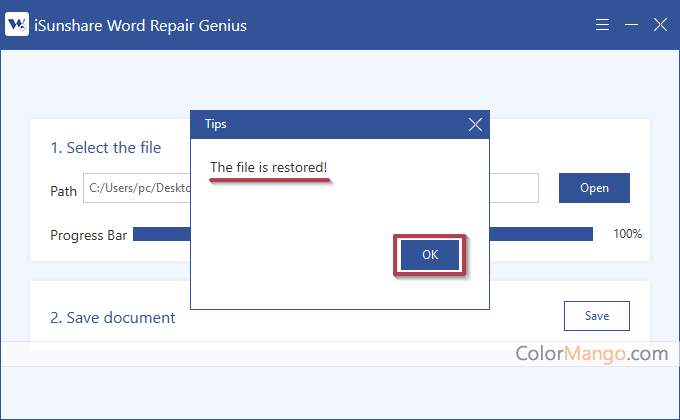Click the Save button
Viewport: 680px width, 420px height.
(596, 316)
